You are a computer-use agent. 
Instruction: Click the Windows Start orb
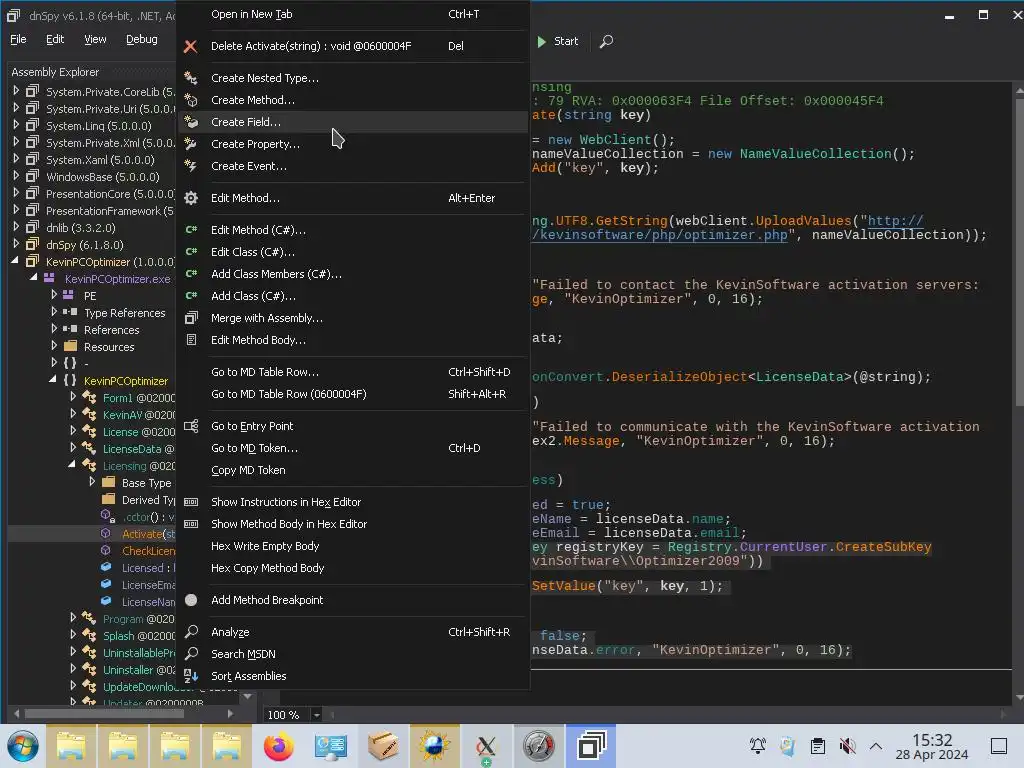point(23,746)
